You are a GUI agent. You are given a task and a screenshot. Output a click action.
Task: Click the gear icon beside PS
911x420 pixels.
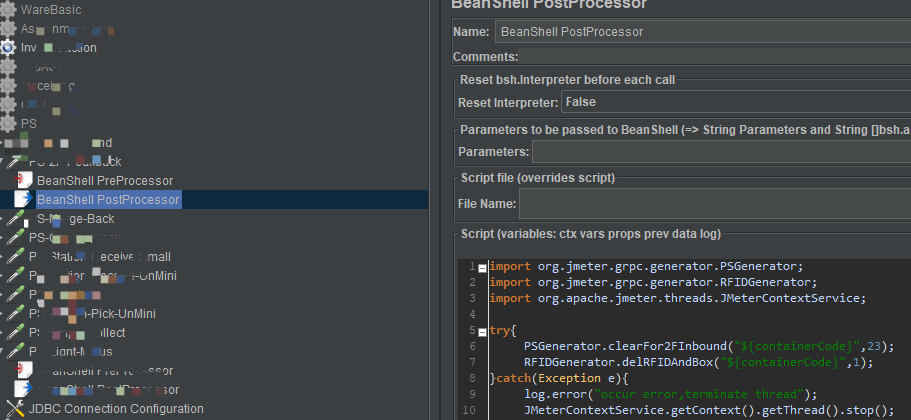click(x=8, y=124)
